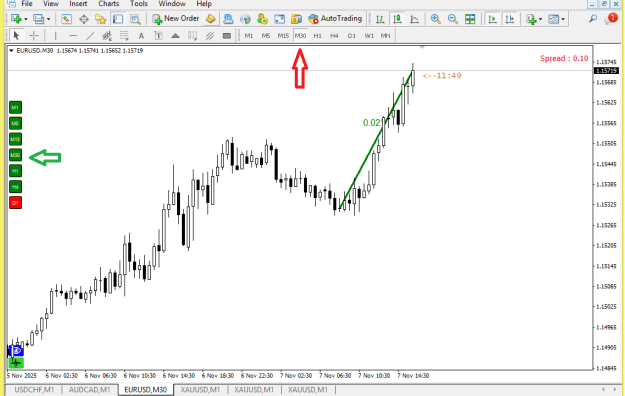
Task: Switch chart to line chart type
Action: tap(415, 19)
